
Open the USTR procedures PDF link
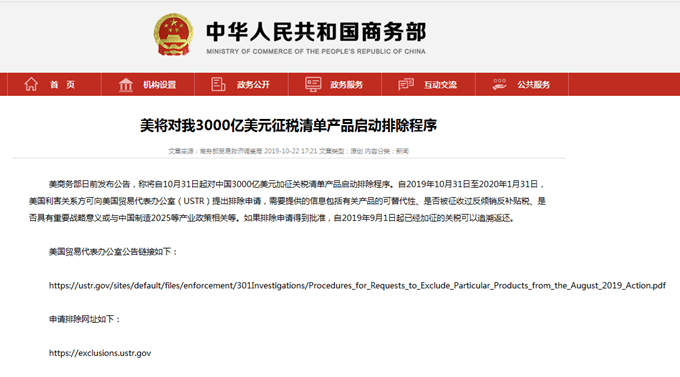pos(357,285)
